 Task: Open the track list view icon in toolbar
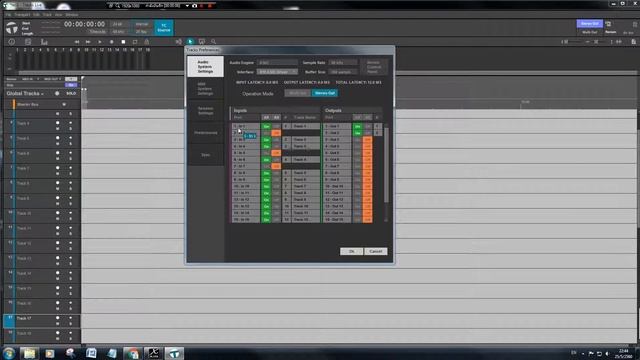(x=28, y=42)
